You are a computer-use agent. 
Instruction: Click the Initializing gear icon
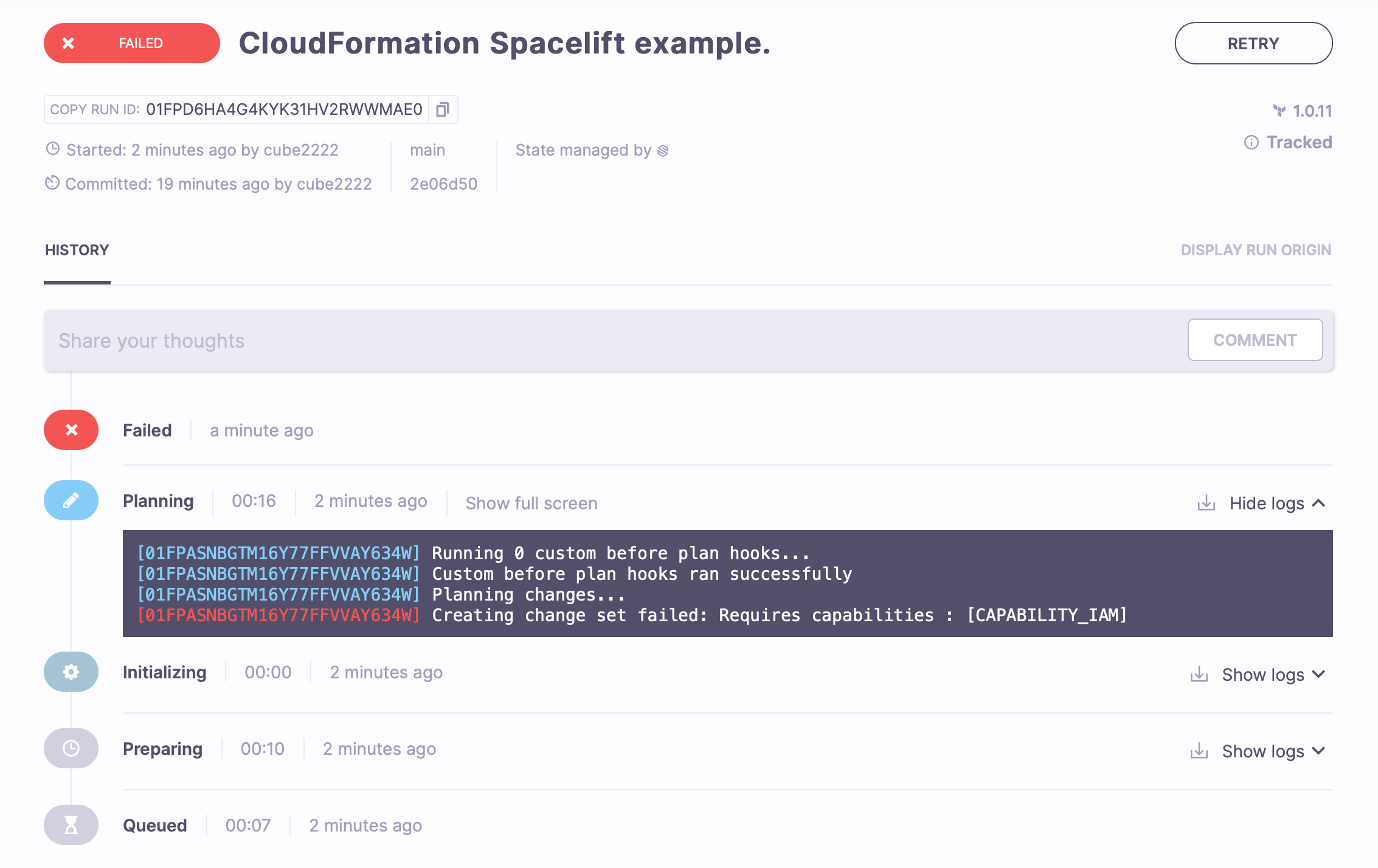[x=70, y=672]
